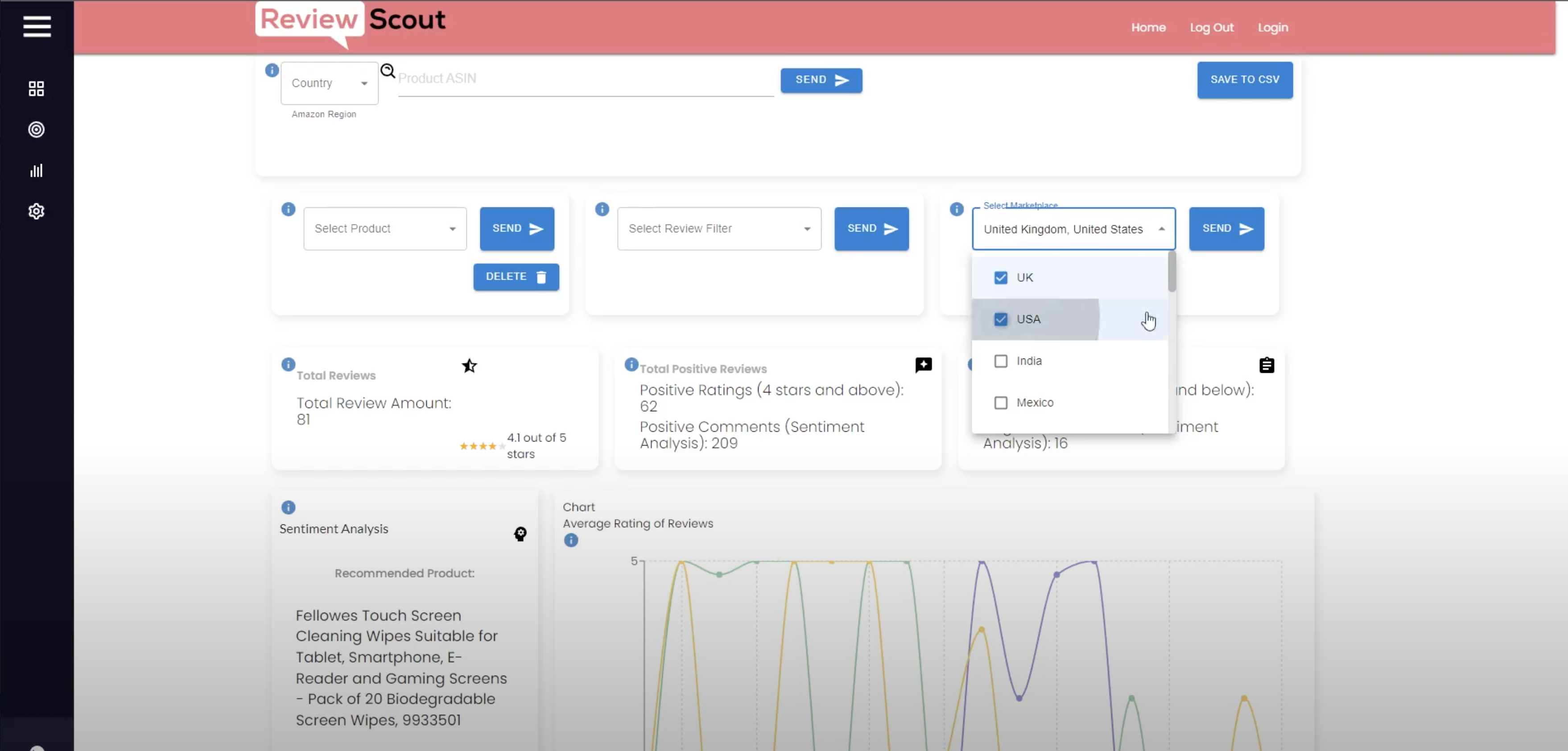Click 'Positive Ratings (4 stars and above): 62' text

[x=771, y=398]
